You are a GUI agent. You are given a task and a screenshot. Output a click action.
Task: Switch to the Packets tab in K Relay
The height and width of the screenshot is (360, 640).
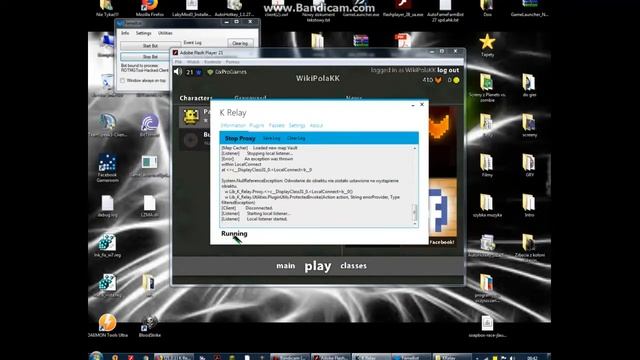coord(276,125)
